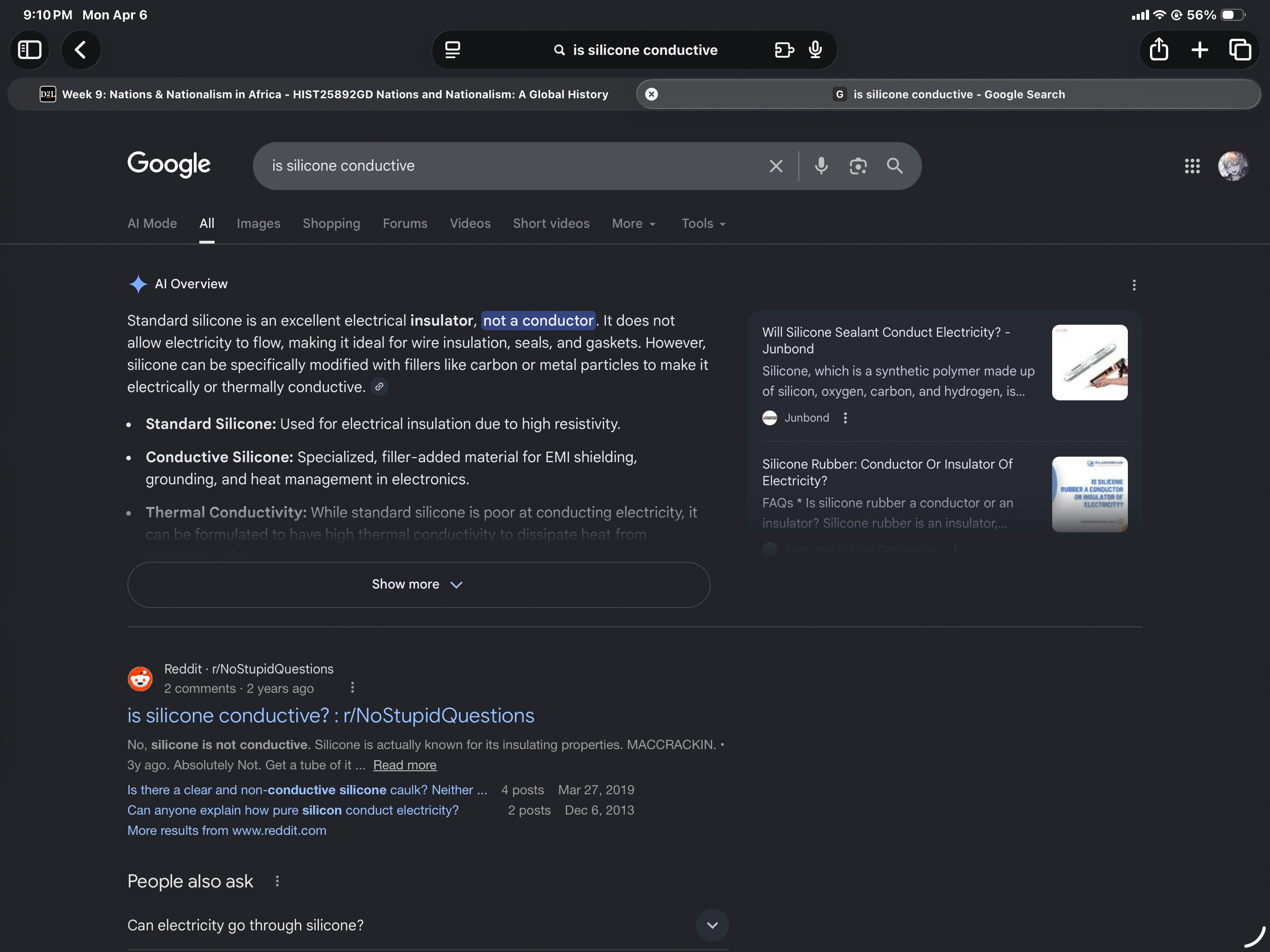Open 'Will Silicone Sealant Conduct Electricity?' source
The height and width of the screenshot is (952, 1270).
(x=886, y=340)
